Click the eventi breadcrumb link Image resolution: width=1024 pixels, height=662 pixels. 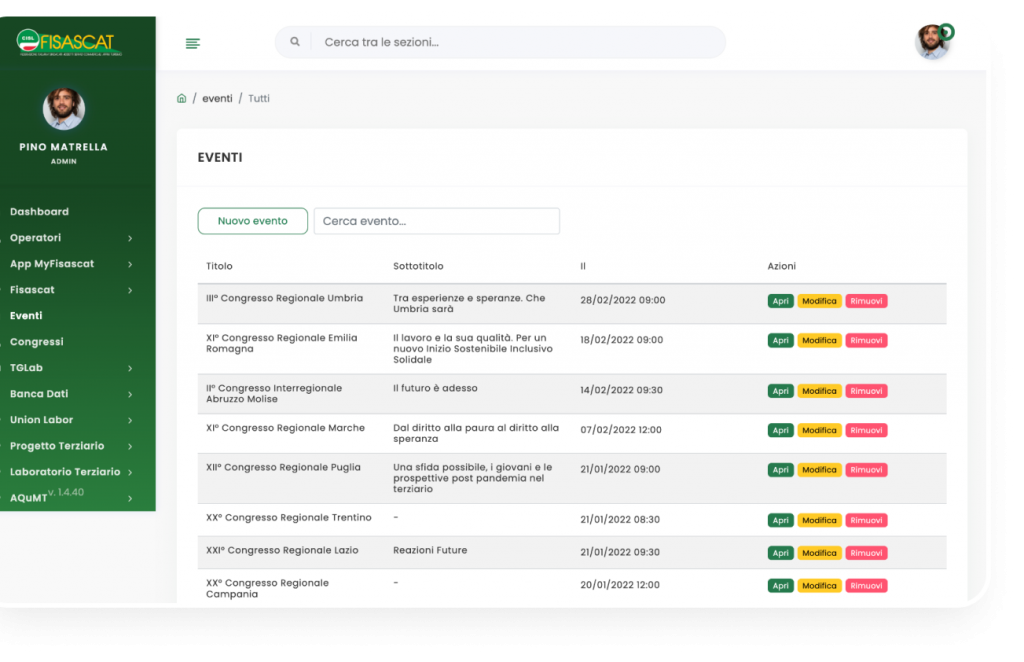click(217, 98)
